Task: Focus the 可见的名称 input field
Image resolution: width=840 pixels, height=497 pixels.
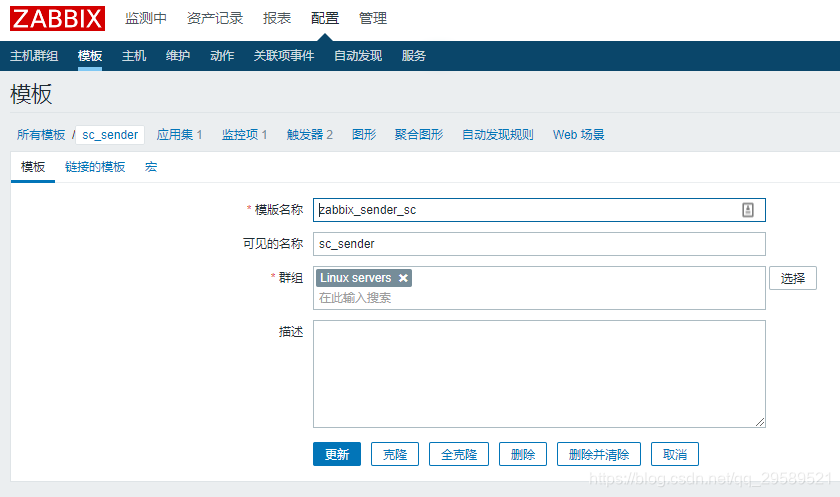Action: 539,244
